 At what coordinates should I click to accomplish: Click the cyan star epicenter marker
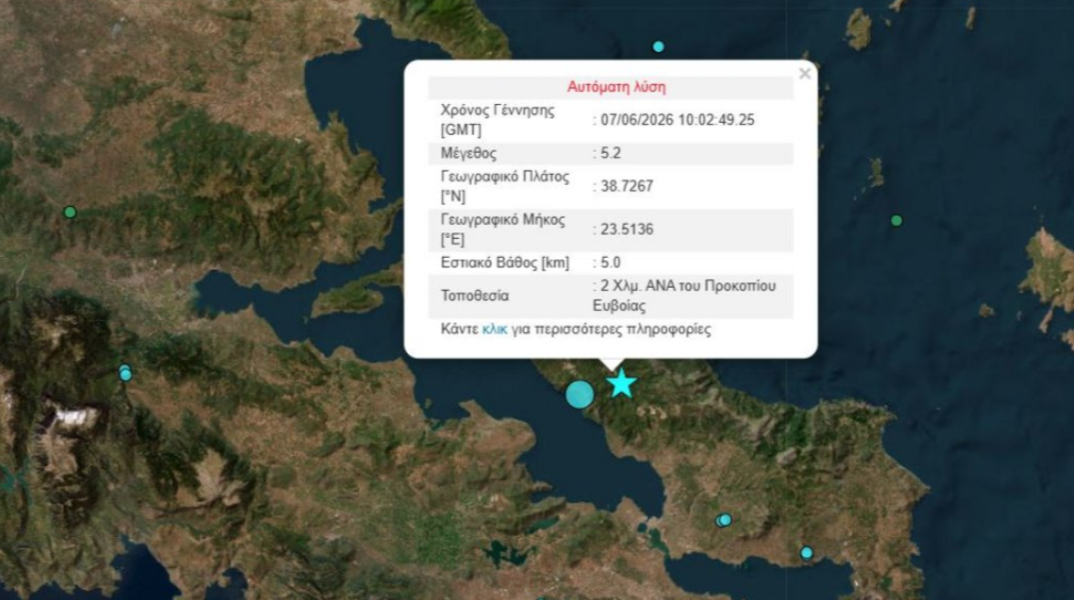tap(621, 384)
